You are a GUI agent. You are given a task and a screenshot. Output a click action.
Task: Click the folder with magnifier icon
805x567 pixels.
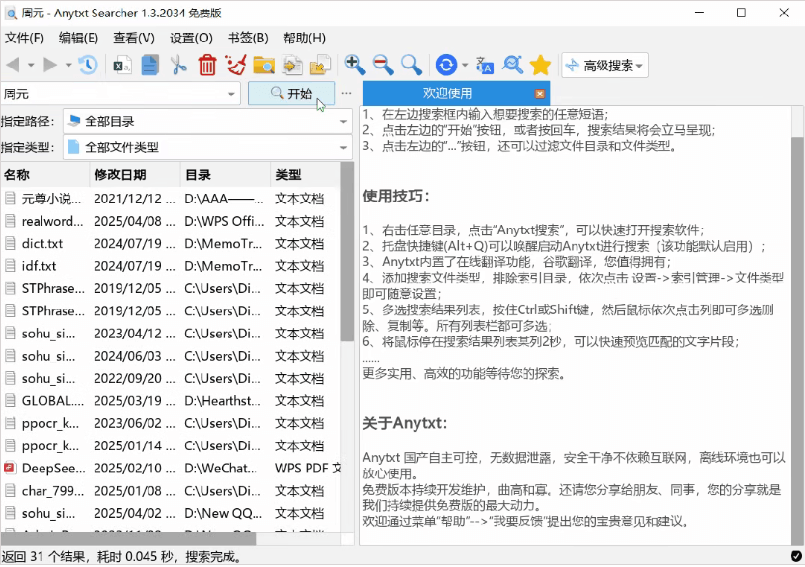264,65
